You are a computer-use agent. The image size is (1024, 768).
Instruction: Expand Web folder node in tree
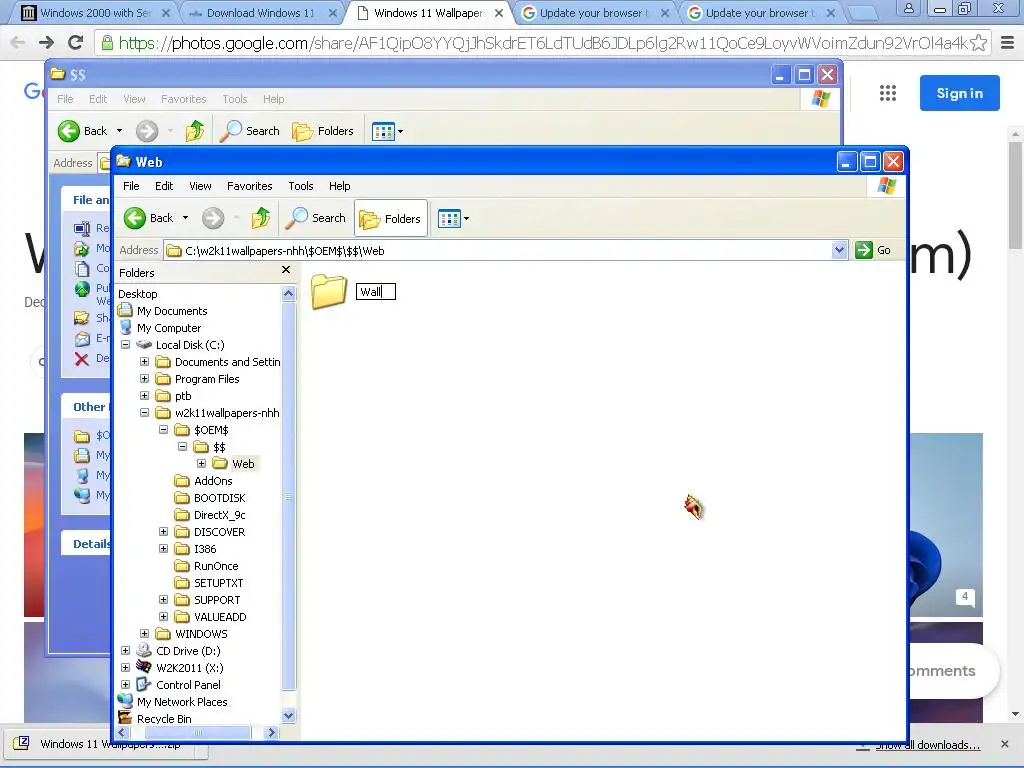tap(201, 463)
